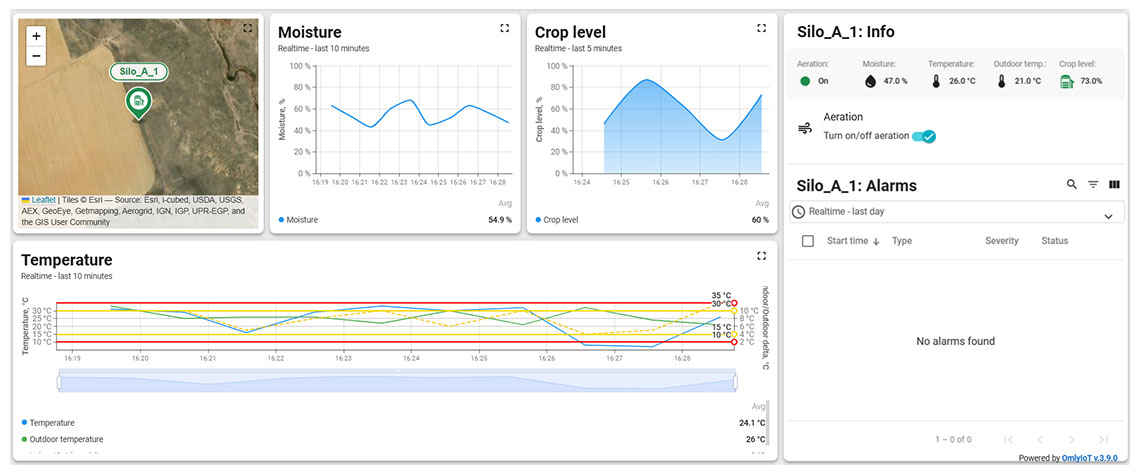The height and width of the screenshot is (475, 1140).
Task: Open alarm columns display settings
Action: point(1114,185)
